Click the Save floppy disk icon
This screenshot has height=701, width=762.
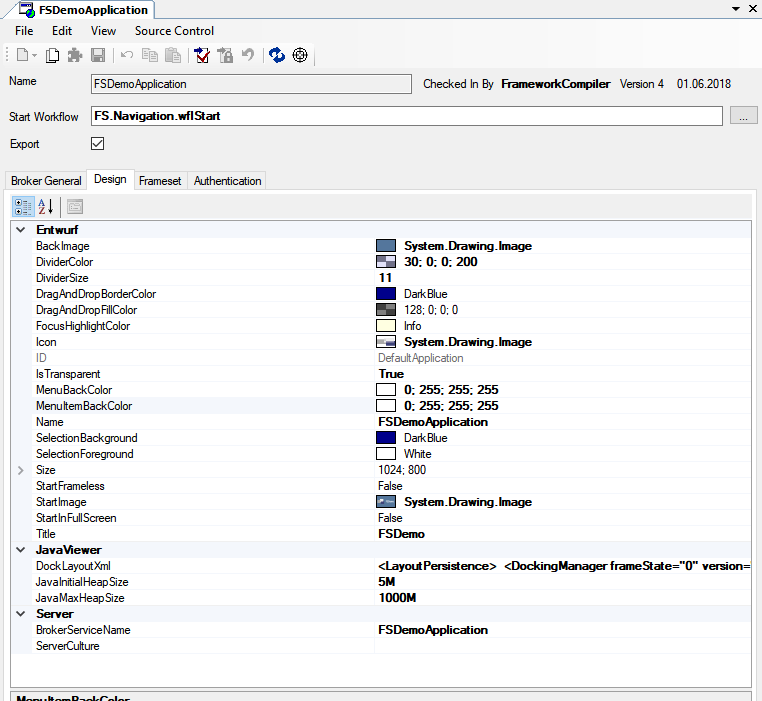[x=98, y=55]
